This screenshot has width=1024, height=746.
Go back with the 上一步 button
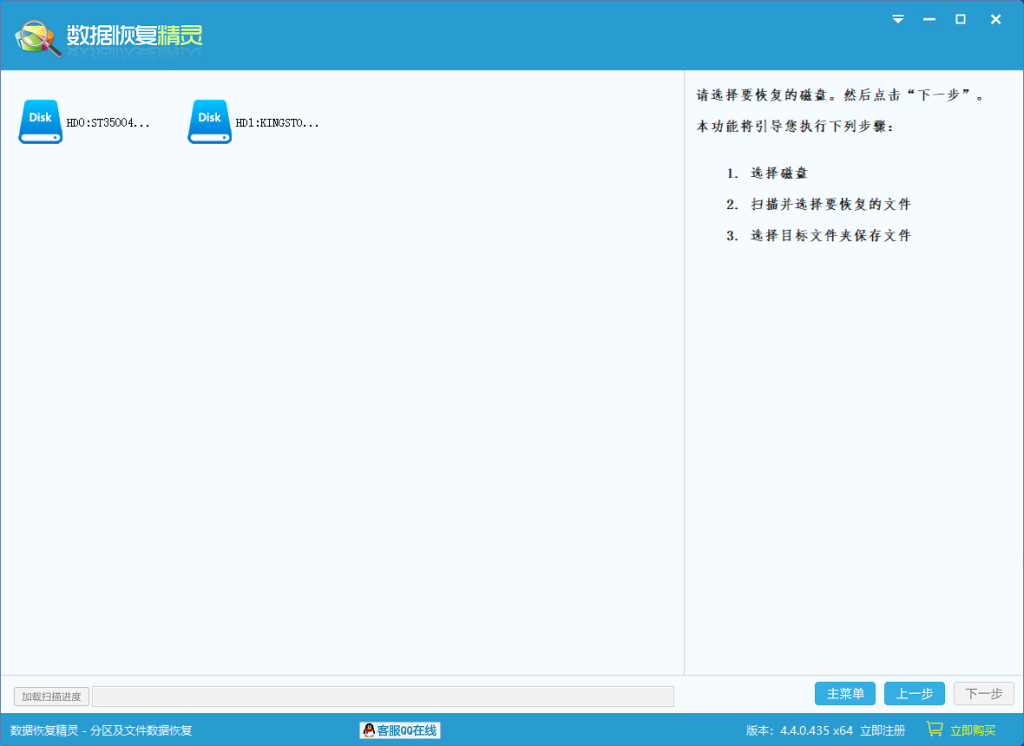coord(914,694)
